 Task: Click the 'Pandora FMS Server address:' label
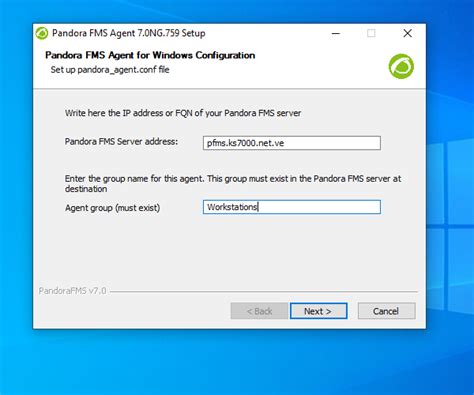pos(121,142)
